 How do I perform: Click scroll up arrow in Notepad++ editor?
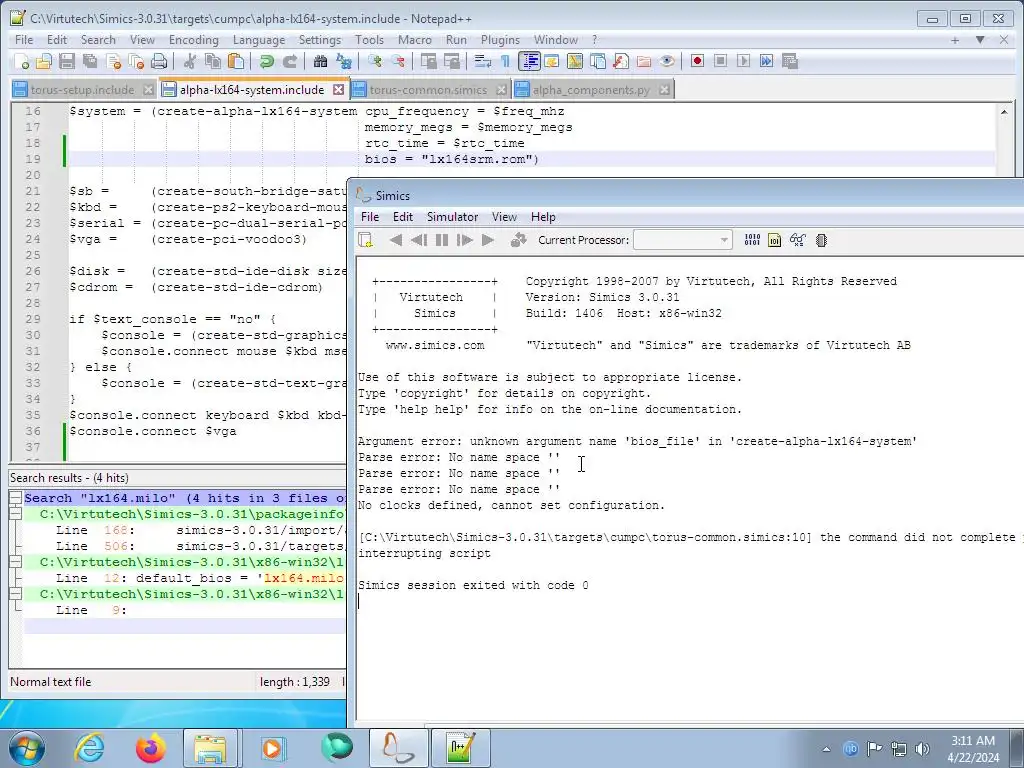(x=1004, y=112)
